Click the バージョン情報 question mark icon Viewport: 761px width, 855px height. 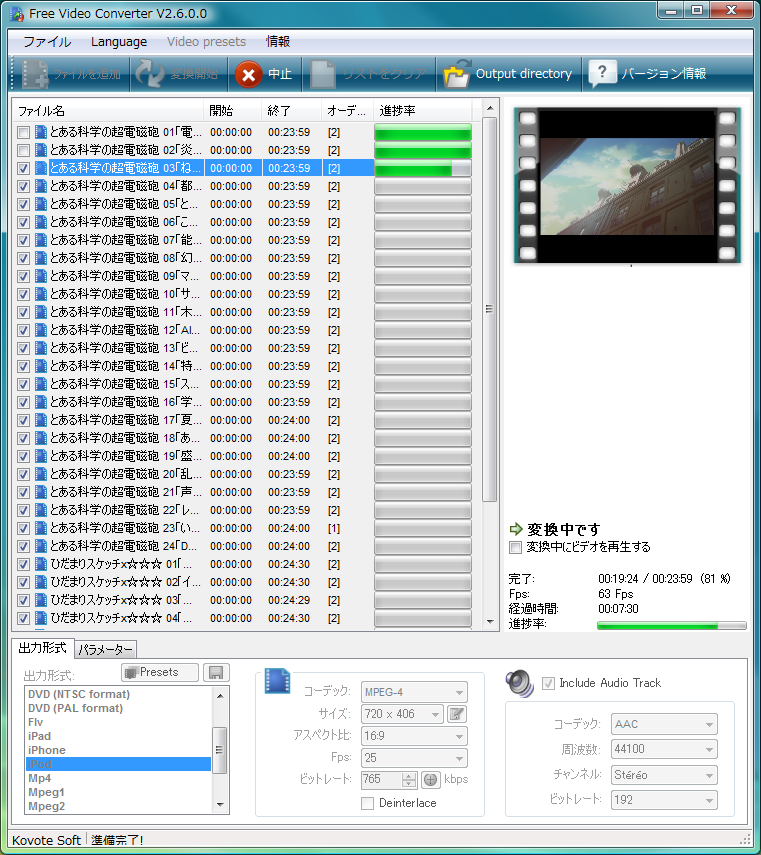(x=601, y=73)
